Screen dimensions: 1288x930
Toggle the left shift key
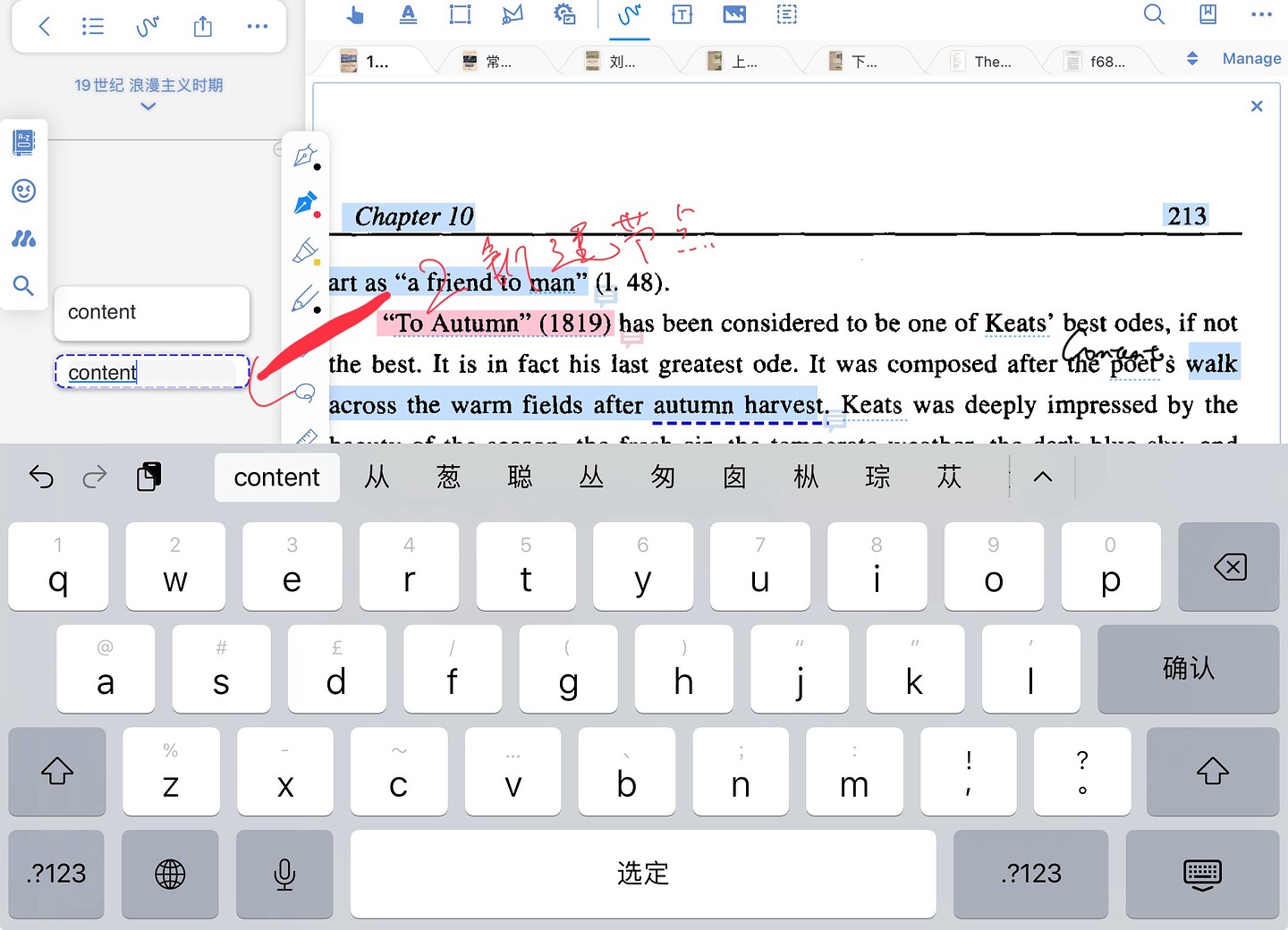click(57, 771)
